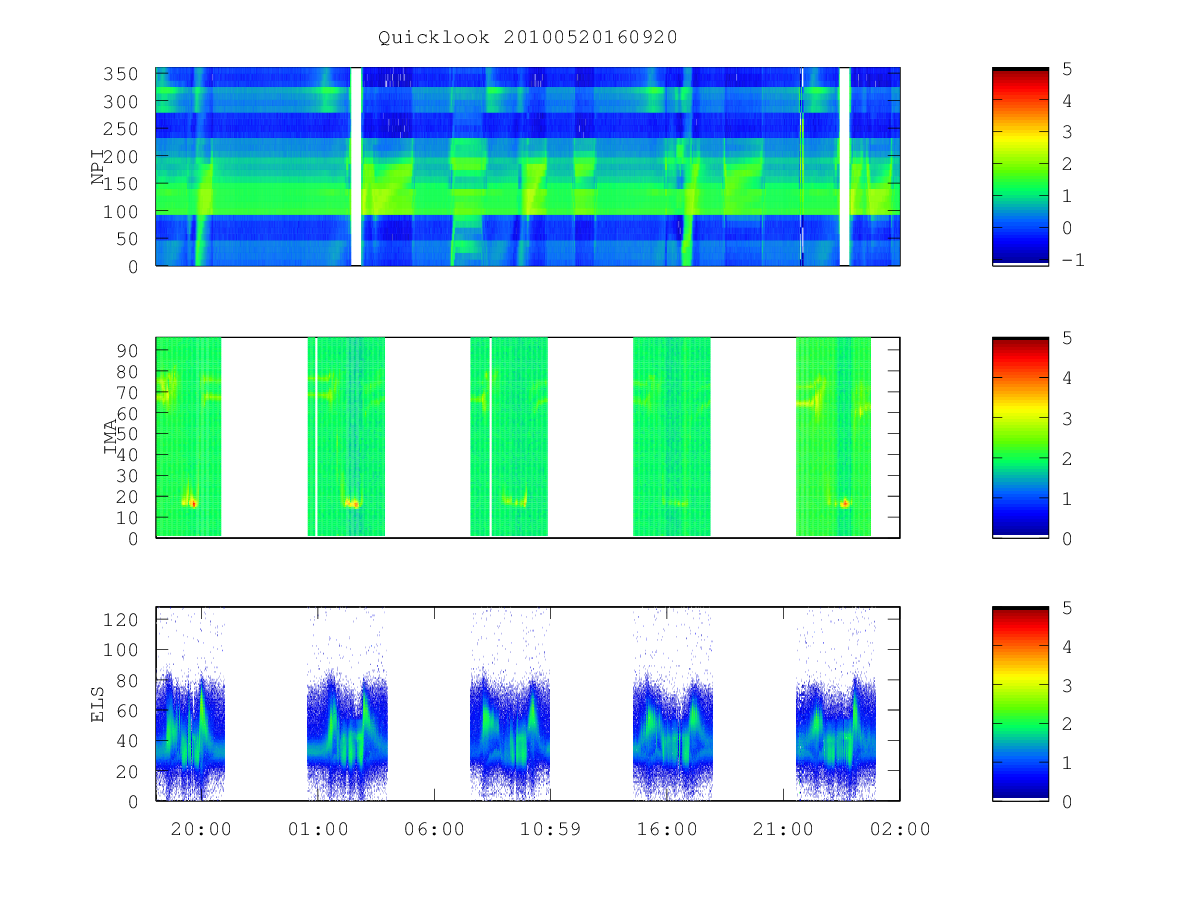Click the 06:00 time tick label
The width and height of the screenshot is (1200, 900).
tap(435, 828)
